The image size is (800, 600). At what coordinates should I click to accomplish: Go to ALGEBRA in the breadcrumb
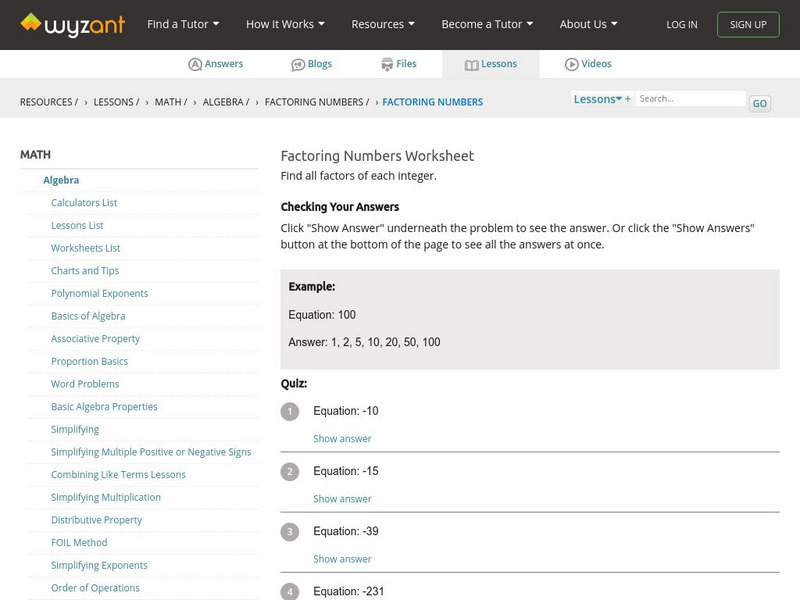click(x=225, y=102)
